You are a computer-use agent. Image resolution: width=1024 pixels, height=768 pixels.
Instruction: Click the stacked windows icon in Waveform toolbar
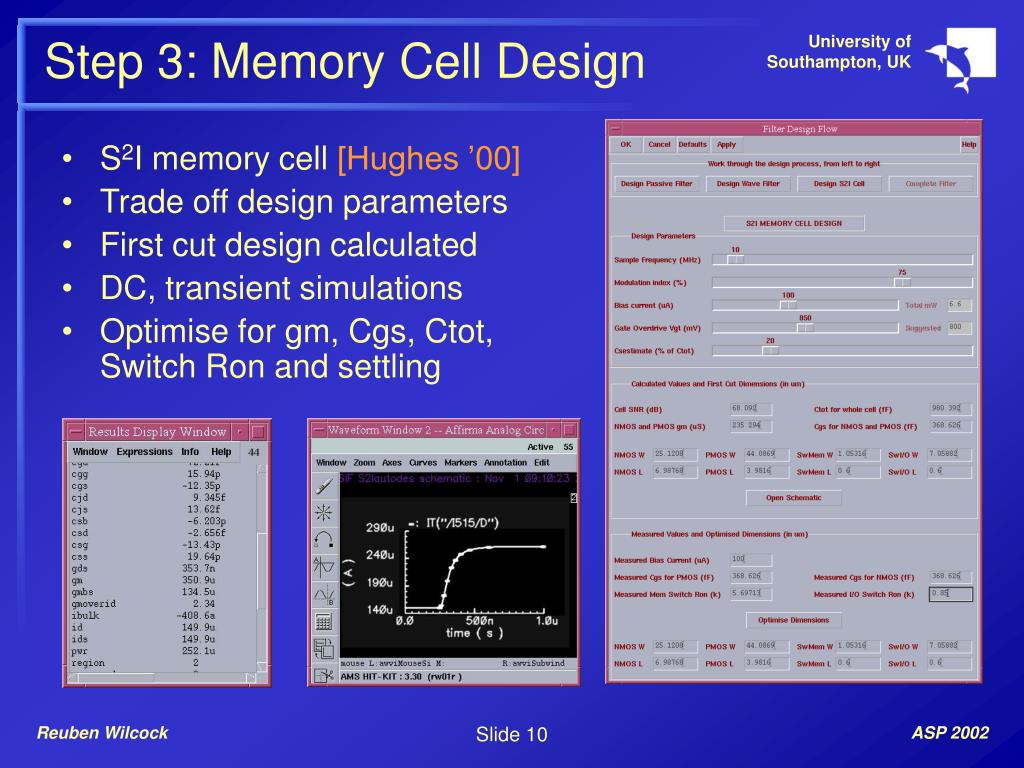click(x=323, y=648)
